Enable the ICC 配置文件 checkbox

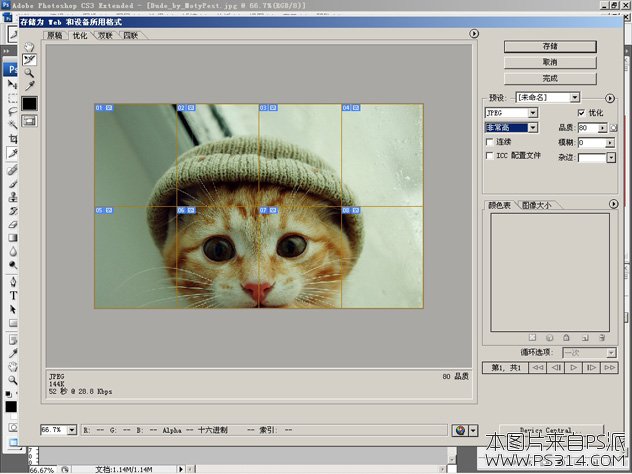click(x=488, y=156)
